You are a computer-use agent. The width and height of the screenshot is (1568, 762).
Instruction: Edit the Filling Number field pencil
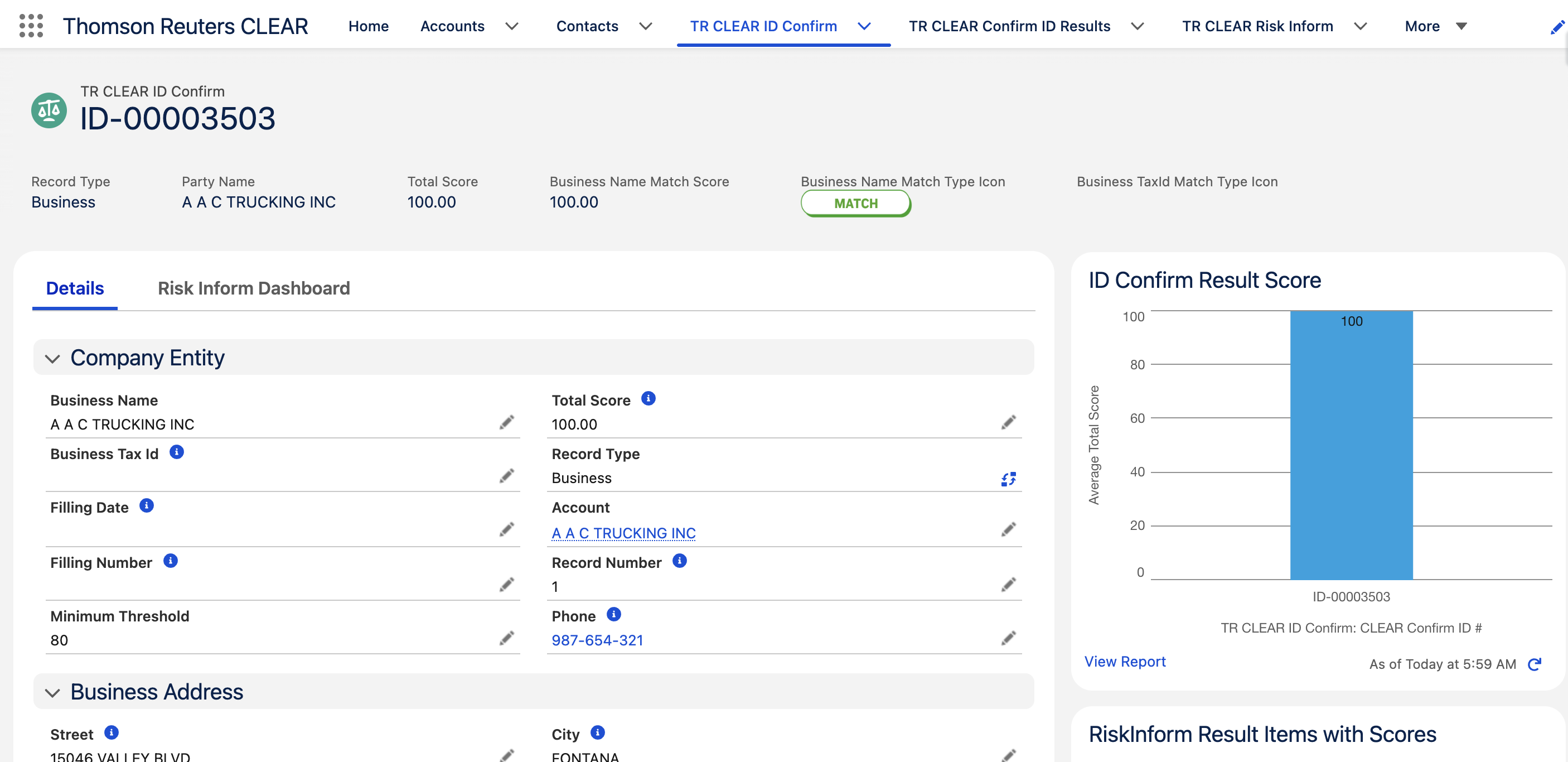coord(506,585)
